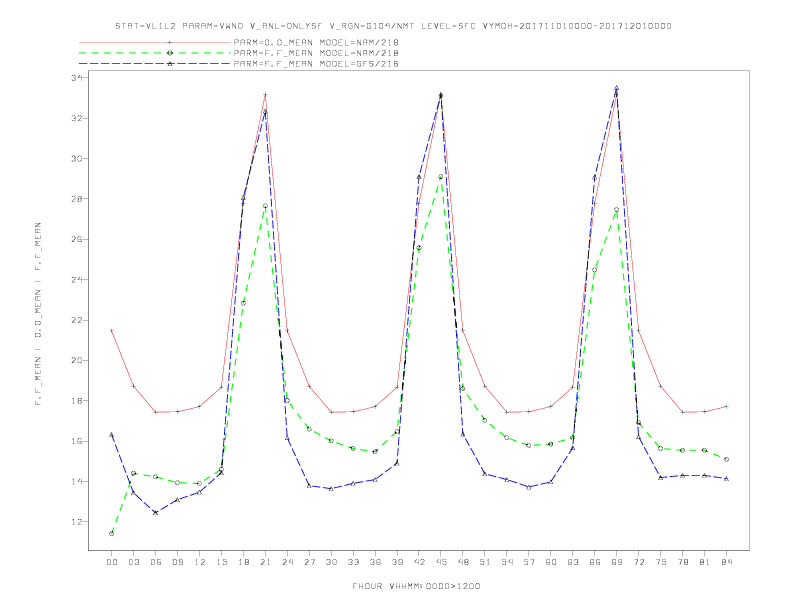Click green circle peak marker at hour 45
The height and width of the screenshot is (612, 792).
[x=441, y=177]
